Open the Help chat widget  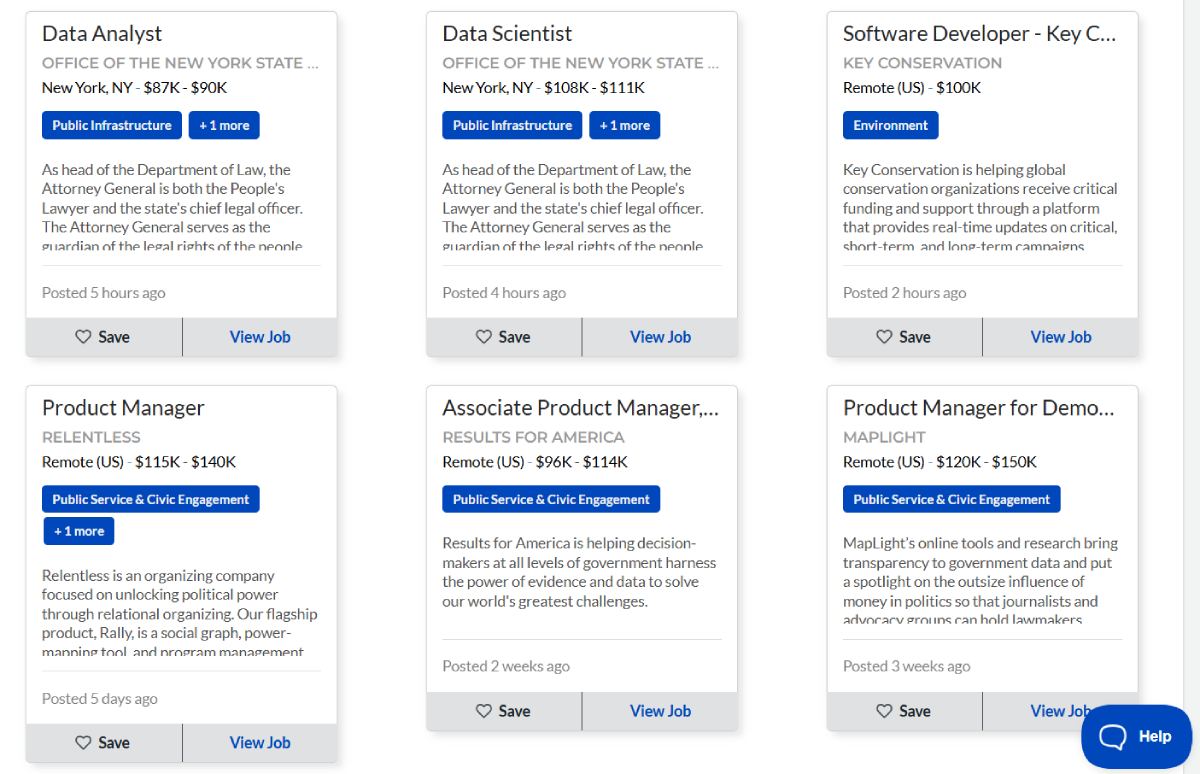point(1136,737)
